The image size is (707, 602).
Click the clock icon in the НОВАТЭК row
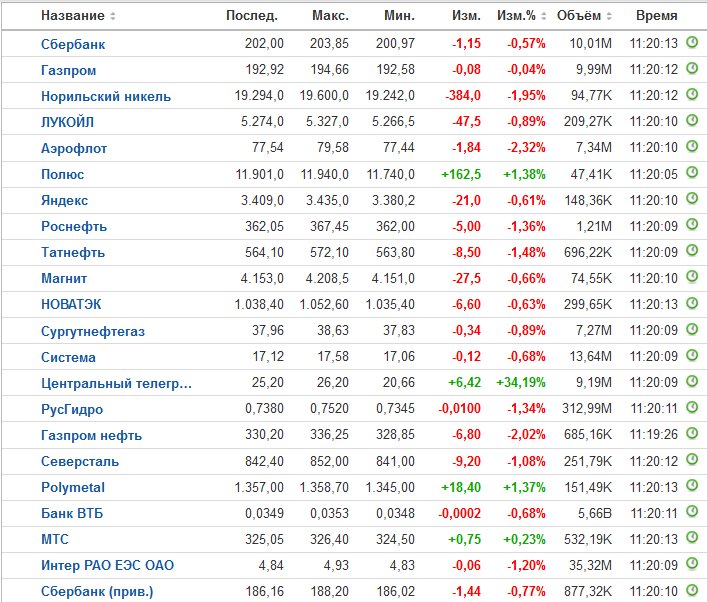point(692,303)
